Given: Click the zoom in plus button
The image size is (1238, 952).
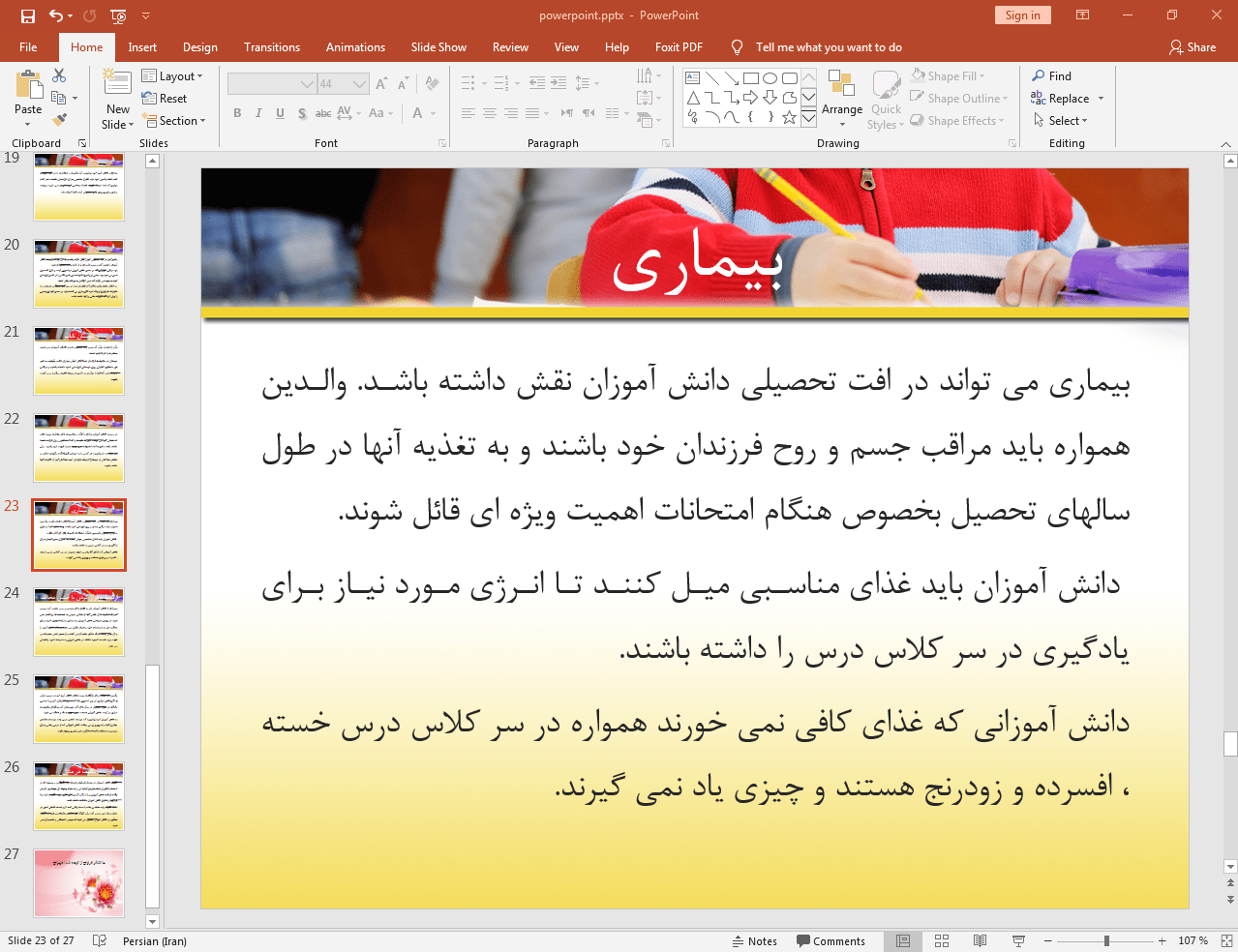Looking at the screenshot, I should (1162, 940).
